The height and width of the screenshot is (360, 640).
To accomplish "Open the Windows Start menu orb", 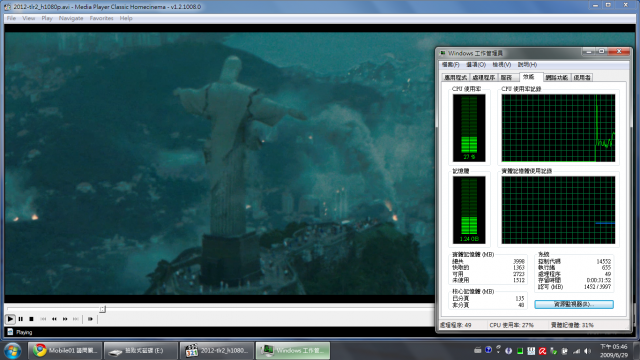I will click(13, 351).
